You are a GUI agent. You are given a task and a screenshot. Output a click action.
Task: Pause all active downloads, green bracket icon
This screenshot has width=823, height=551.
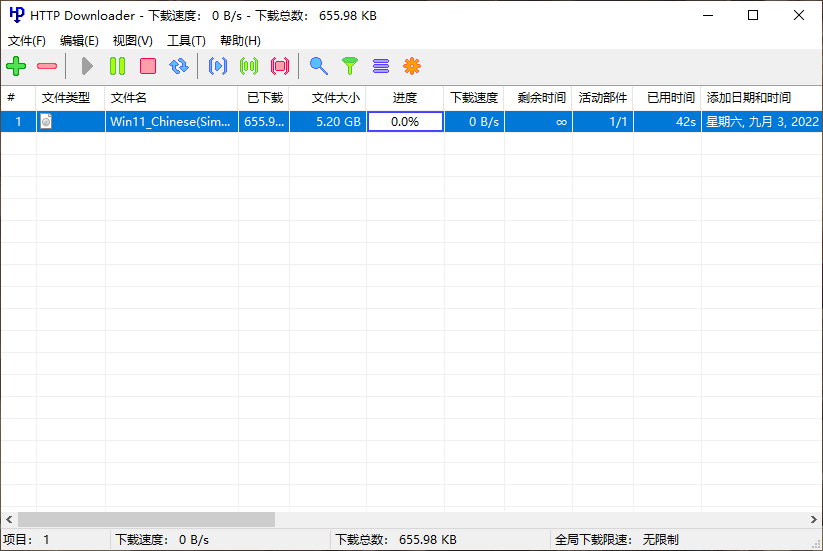[249, 66]
